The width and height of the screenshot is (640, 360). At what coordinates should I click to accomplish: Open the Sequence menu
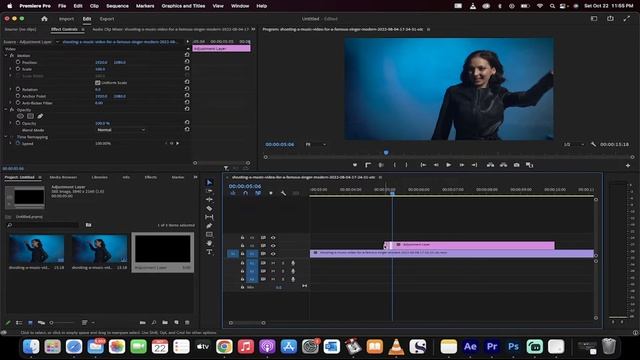pyautogui.click(x=117, y=6)
